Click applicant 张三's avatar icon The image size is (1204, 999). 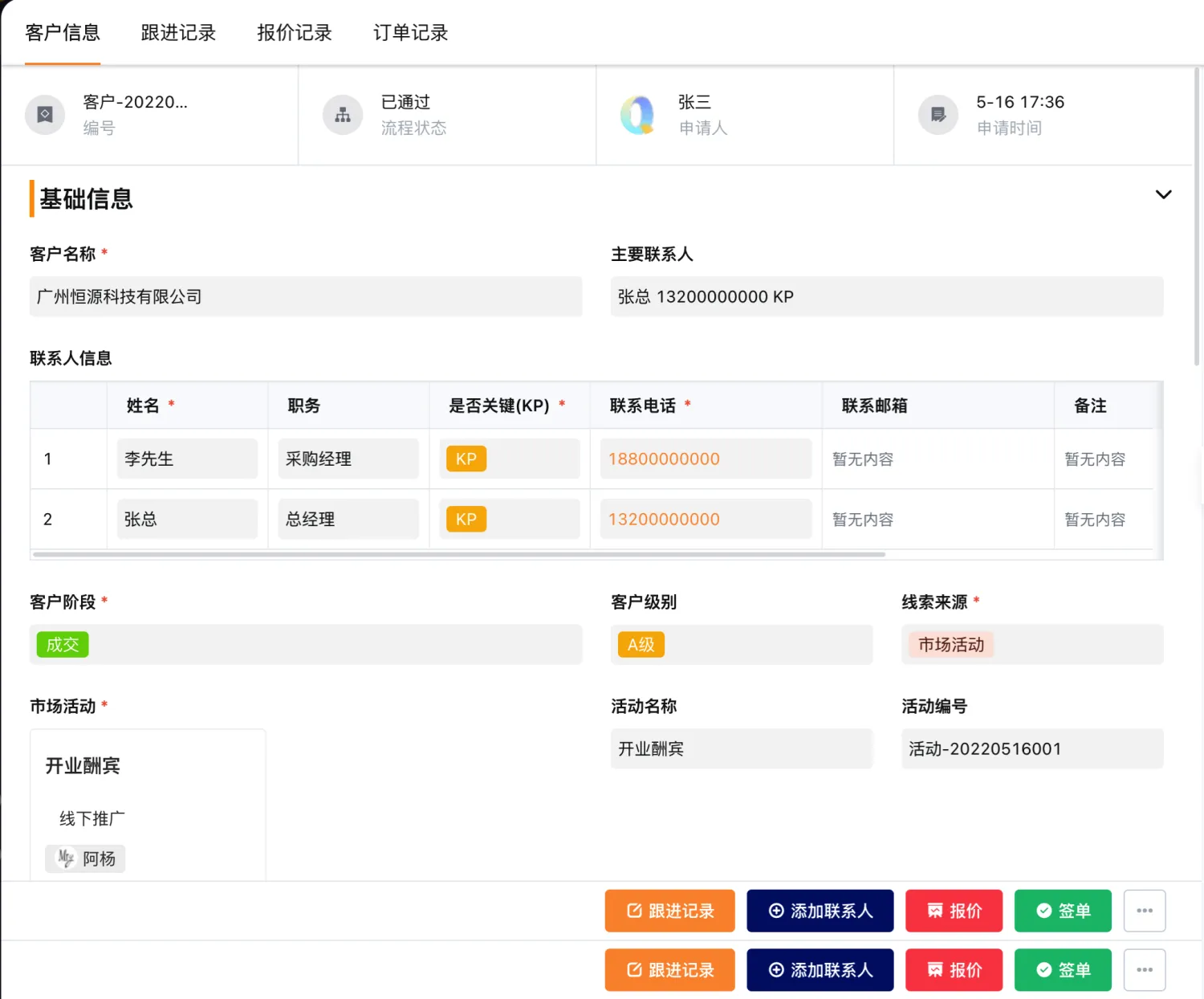[x=640, y=115]
